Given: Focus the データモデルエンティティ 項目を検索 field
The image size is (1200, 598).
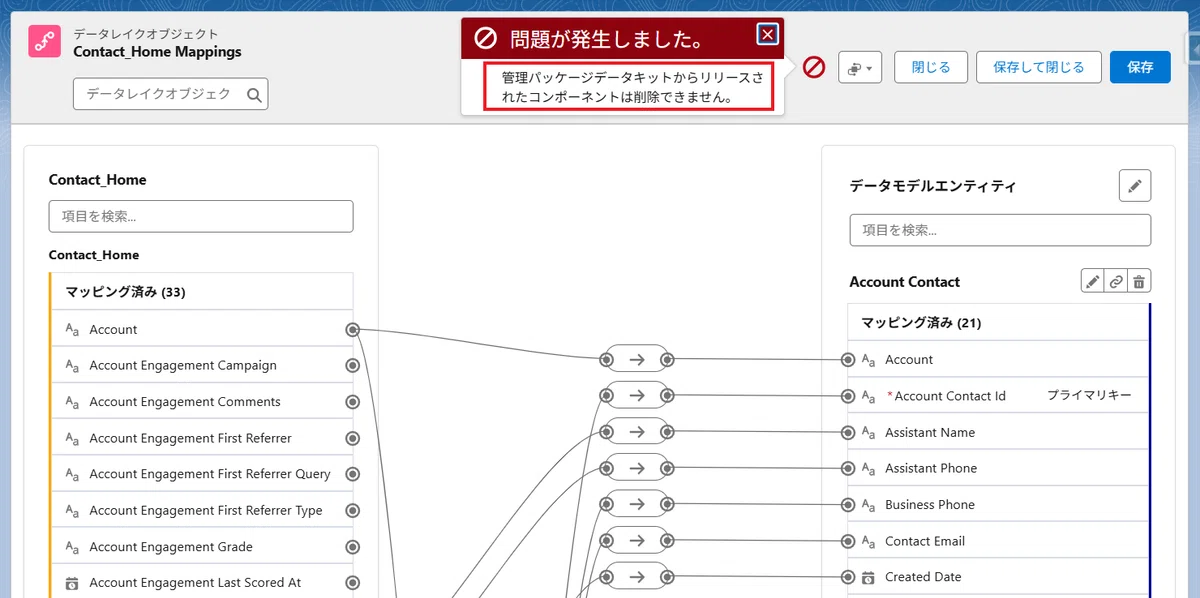Looking at the screenshot, I should tap(1000, 230).
